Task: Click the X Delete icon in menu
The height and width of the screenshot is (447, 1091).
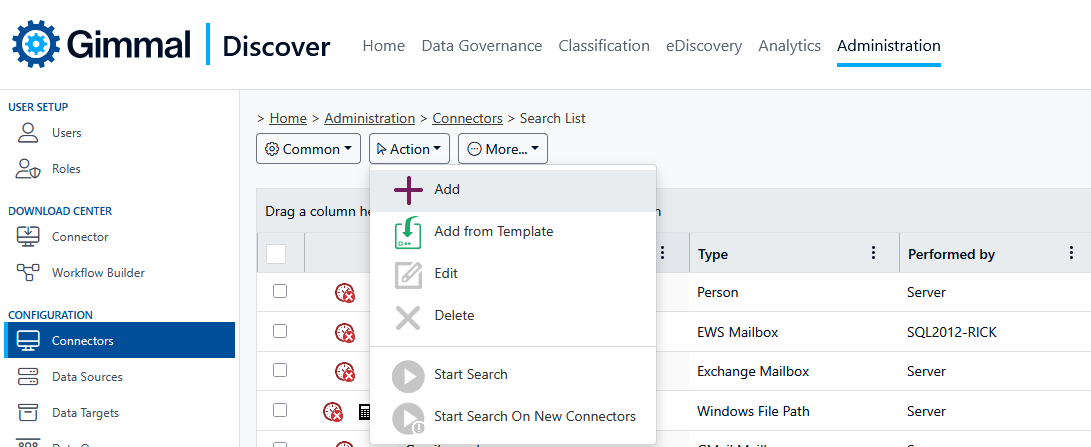Action: click(x=408, y=316)
